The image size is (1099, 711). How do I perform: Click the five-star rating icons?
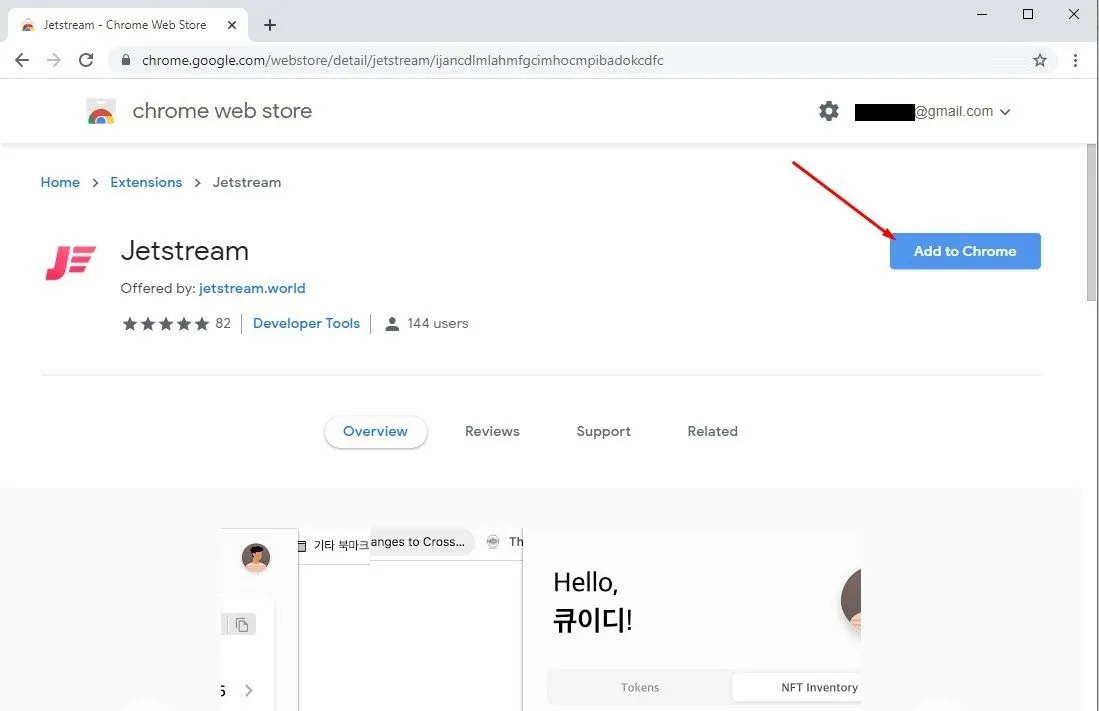point(165,323)
